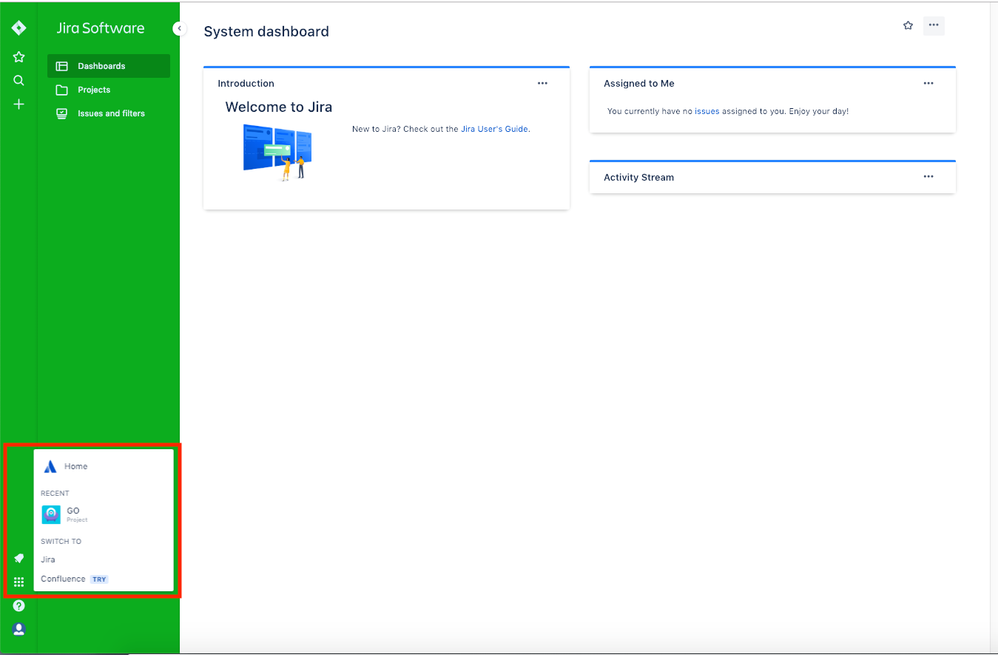Open notifications via the sidebar rocket icon
Image resolution: width=998 pixels, height=655 pixels.
point(18,558)
